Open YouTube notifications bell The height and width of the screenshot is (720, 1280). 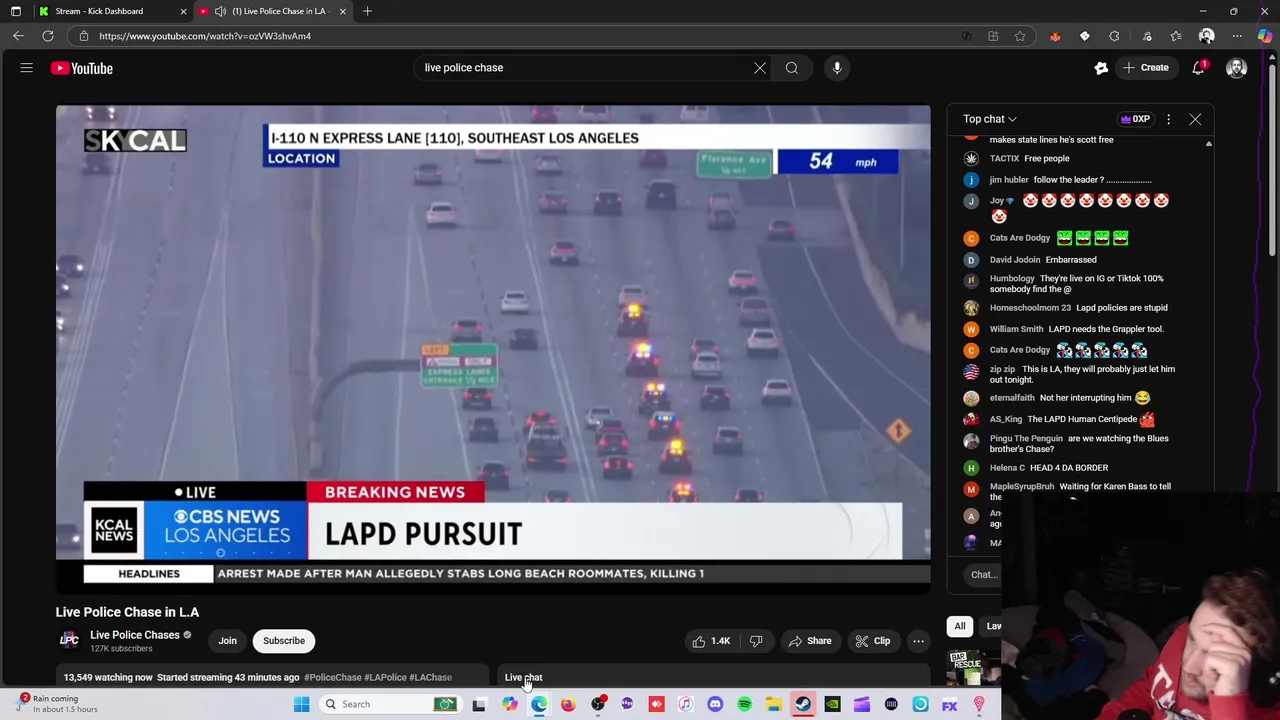tap(1198, 68)
